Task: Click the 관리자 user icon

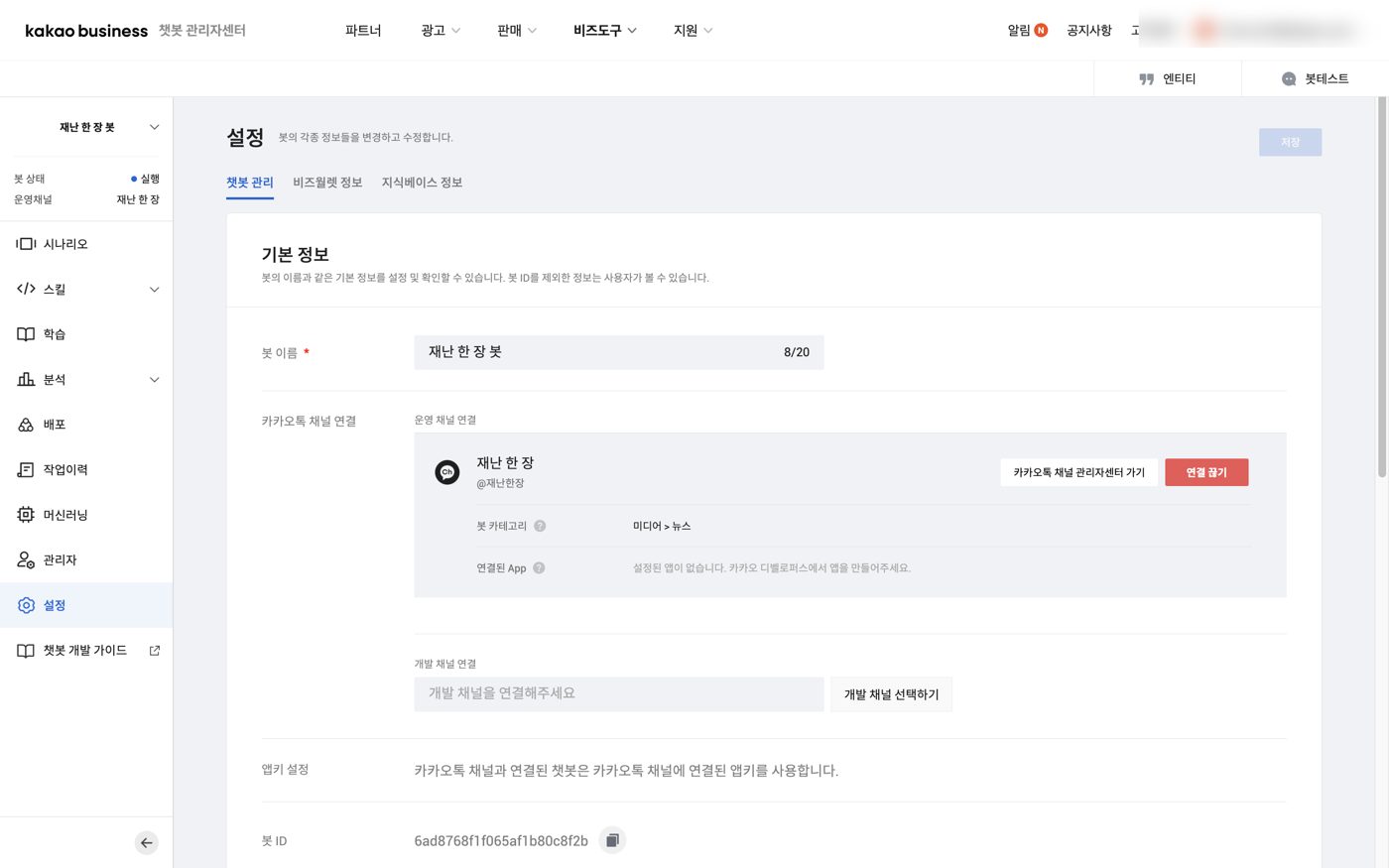Action: click(x=26, y=560)
